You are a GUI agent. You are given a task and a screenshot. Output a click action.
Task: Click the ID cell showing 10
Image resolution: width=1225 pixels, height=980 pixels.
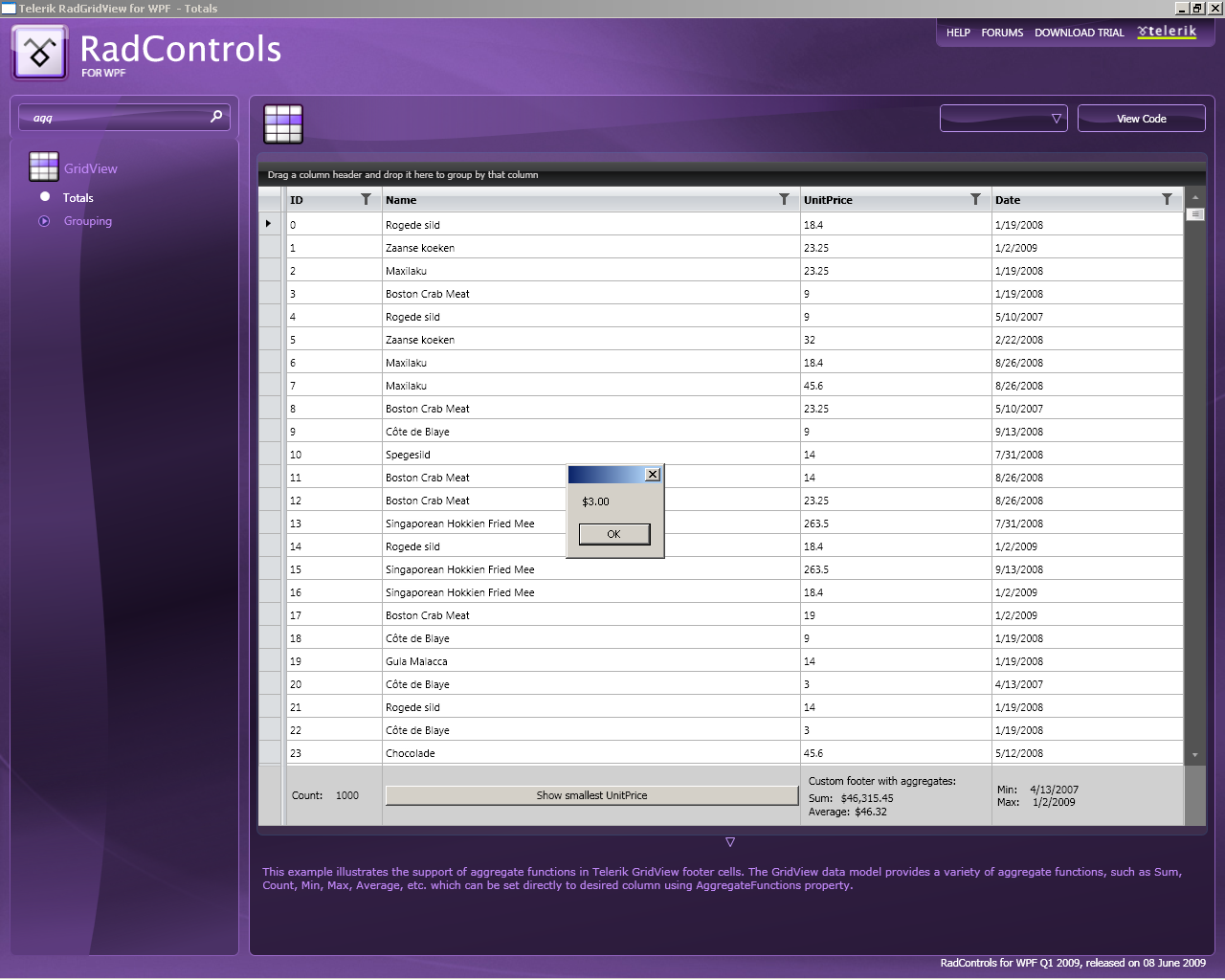pos(334,455)
